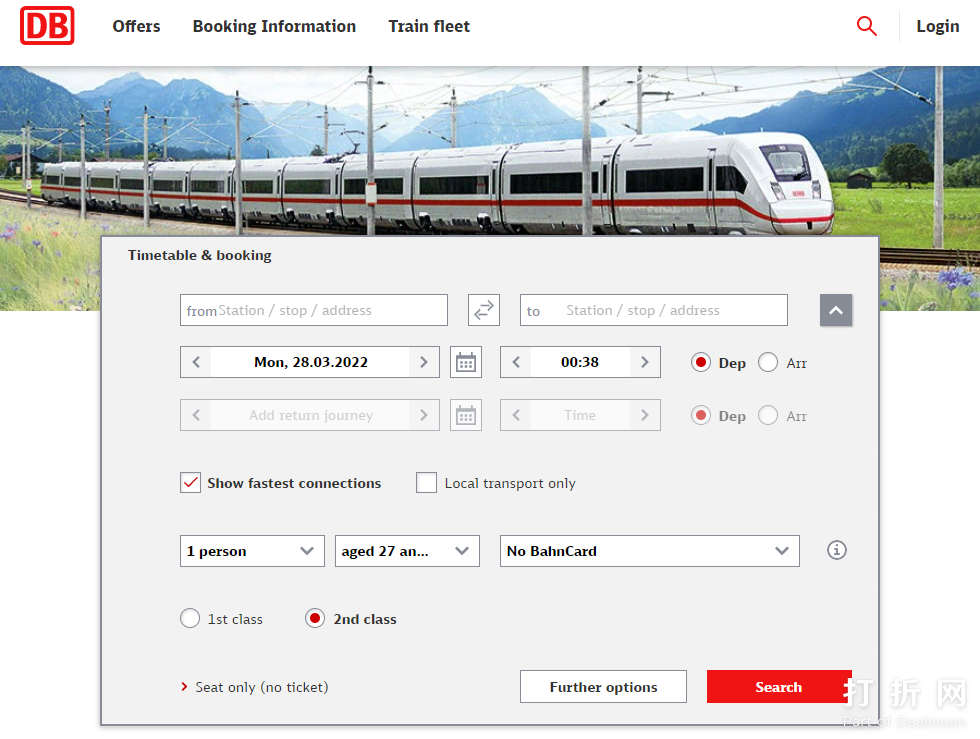Image resolution: width=980 pixels, height=739 pixels.
Task: Open the Booking Information menu
Action: (274, 27)
